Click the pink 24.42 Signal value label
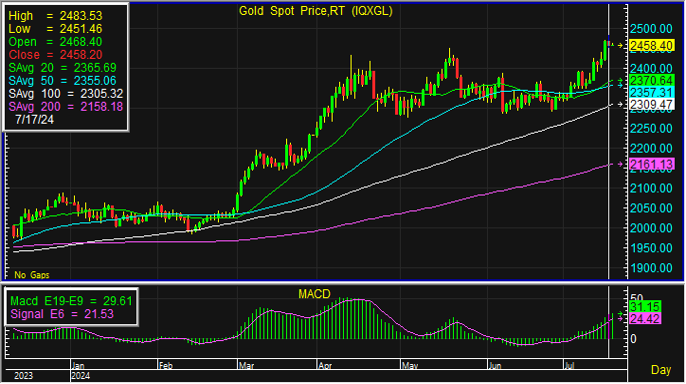 pyautogui.click(x=645, y=319)
